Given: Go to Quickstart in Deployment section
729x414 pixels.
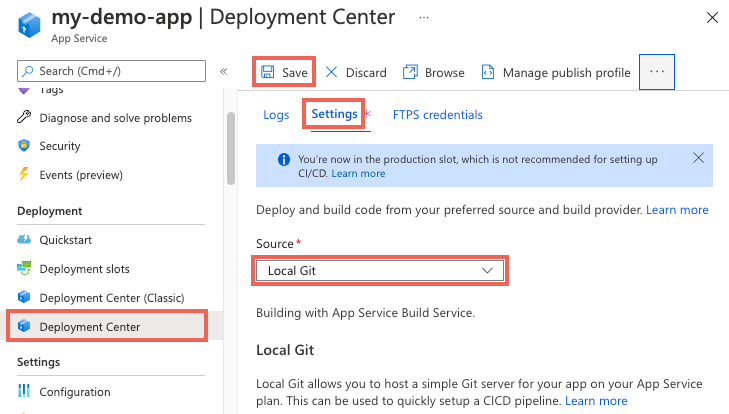Looking at the screenshot, I should point(66,240).
